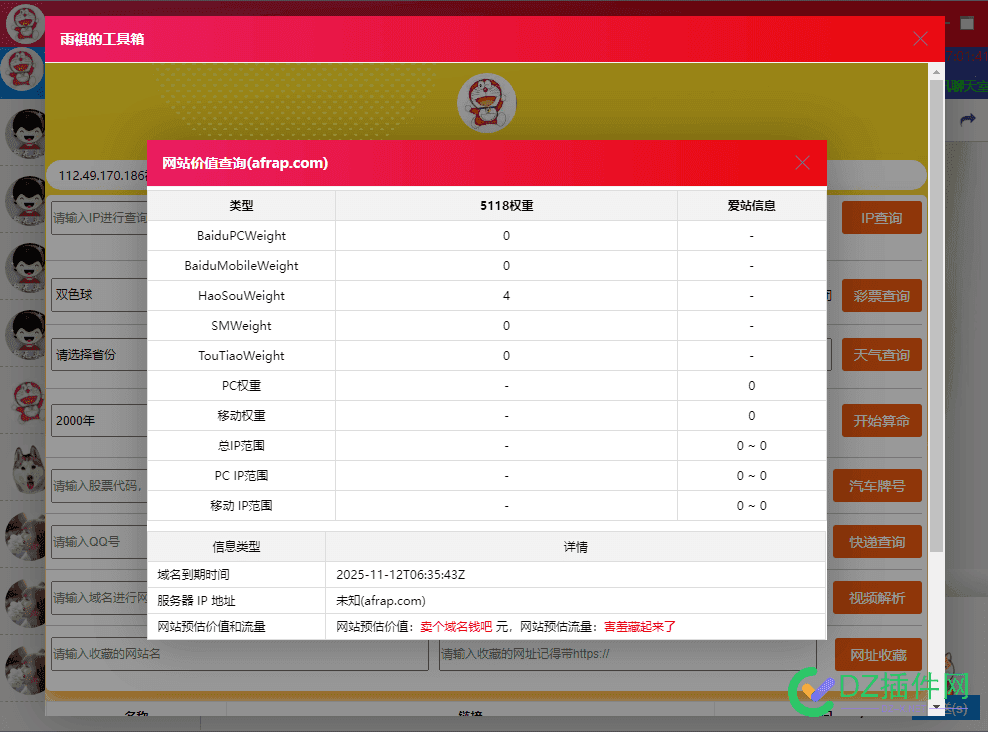Click the 网址收藏 button
This screenshot has width=988, height=732.
(878, 655)
